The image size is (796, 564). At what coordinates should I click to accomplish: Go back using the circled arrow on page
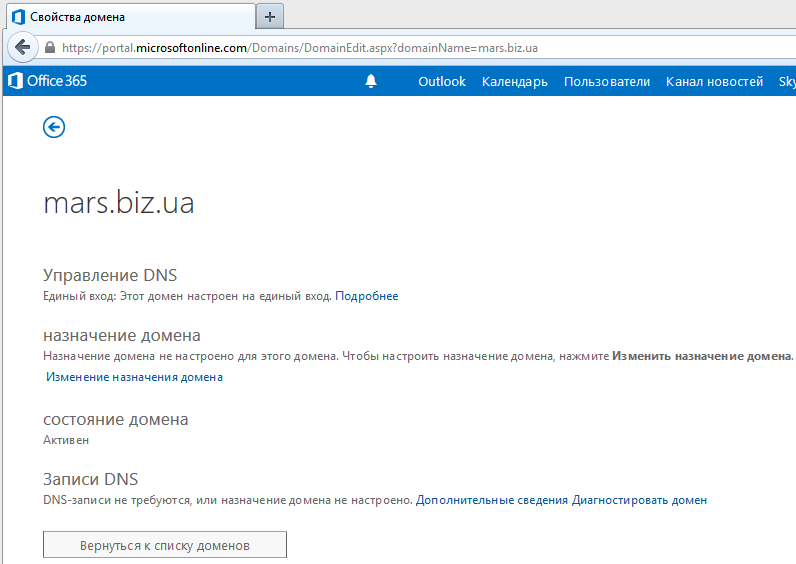[54, 127]
